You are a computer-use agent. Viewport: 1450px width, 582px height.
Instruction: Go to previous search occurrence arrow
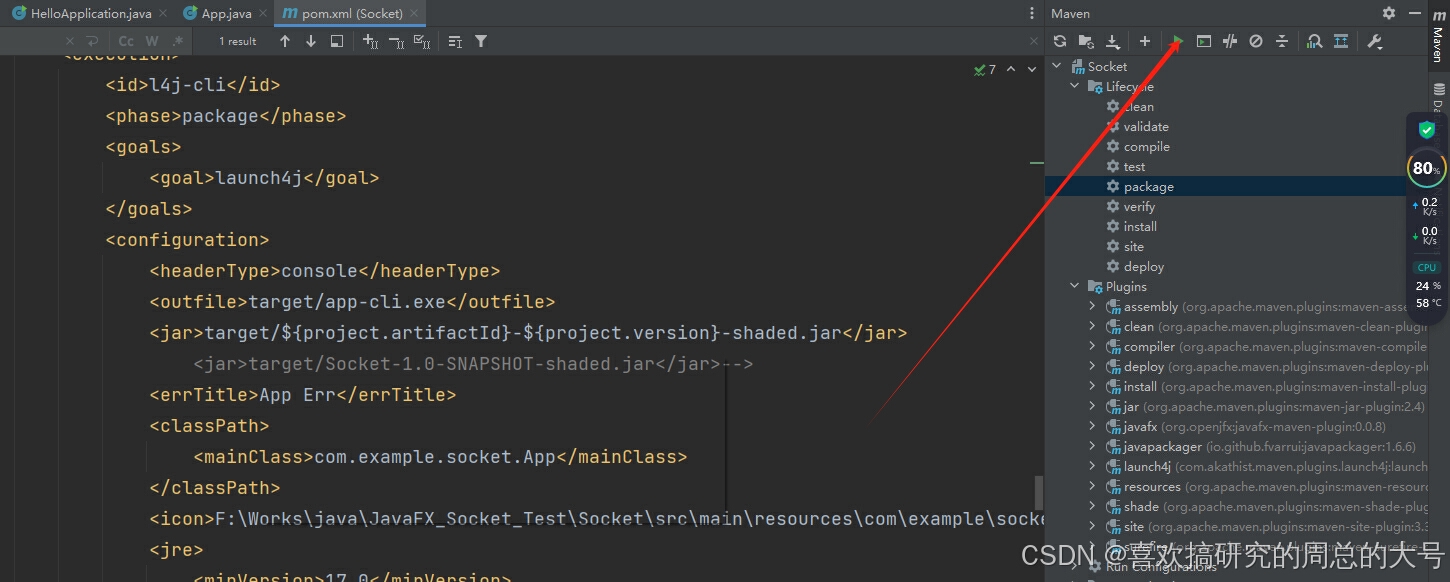(x=285, y=41)
